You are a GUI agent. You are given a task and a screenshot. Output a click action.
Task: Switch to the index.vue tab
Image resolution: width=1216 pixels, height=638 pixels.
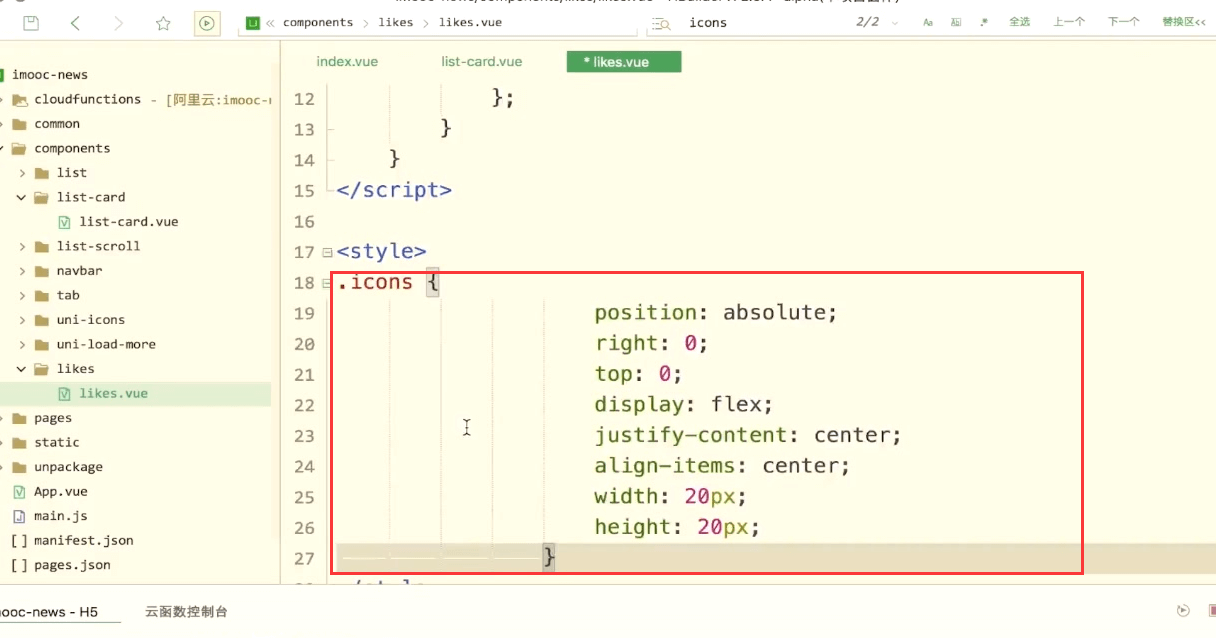tap(347, 62)
